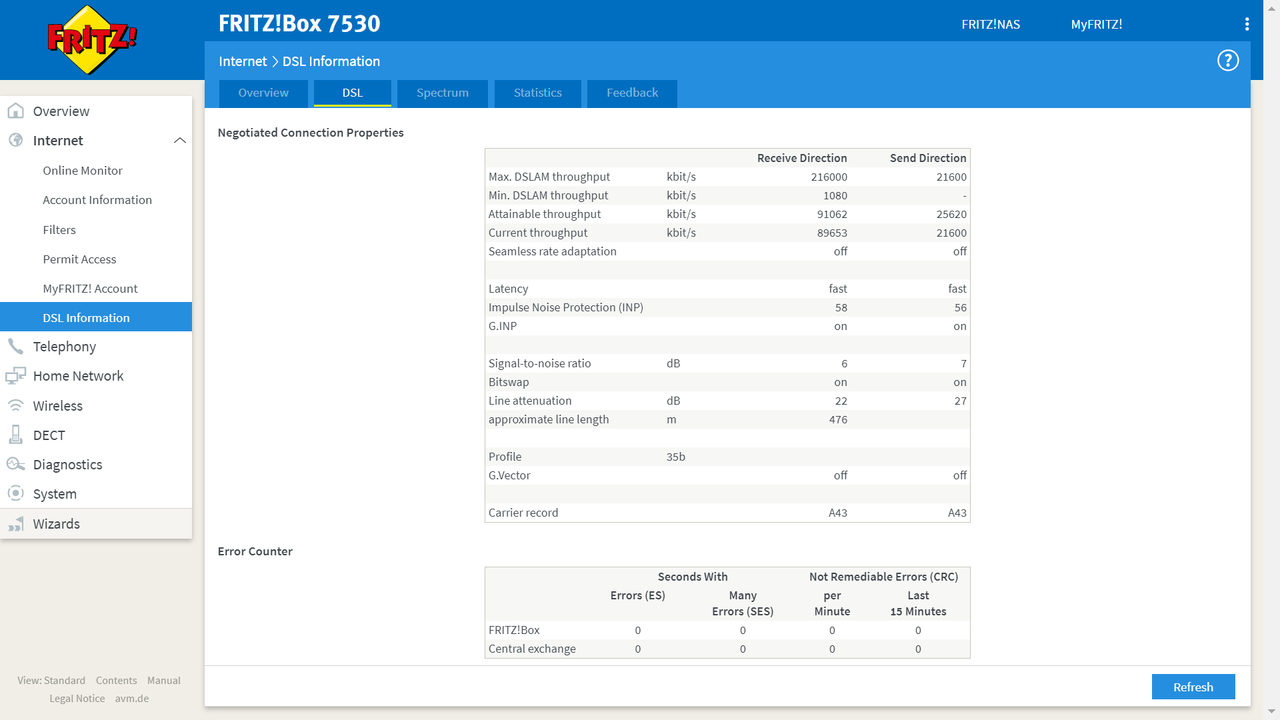Open the Feedback tab
Viewport: 1280px width, 720px height.
632,93
